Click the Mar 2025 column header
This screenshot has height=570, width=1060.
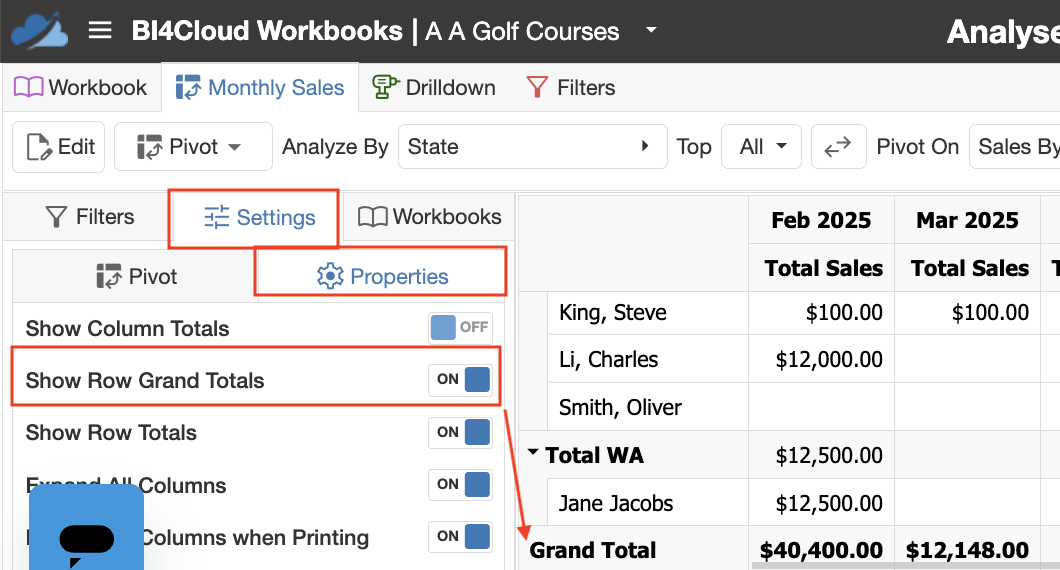click(967, 220)
